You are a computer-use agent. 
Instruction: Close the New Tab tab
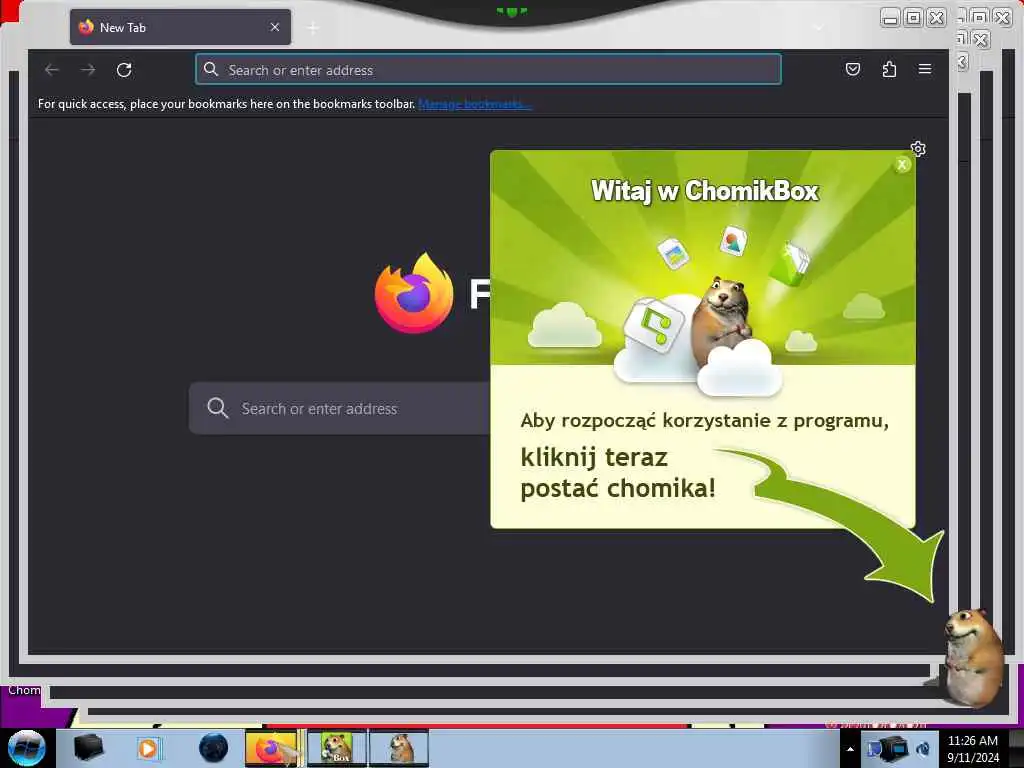tap(275, 27)
